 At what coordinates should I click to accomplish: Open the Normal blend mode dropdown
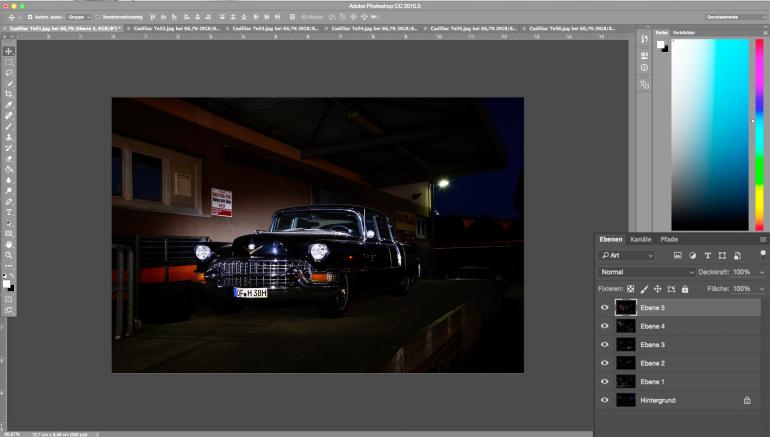[646, 272]
